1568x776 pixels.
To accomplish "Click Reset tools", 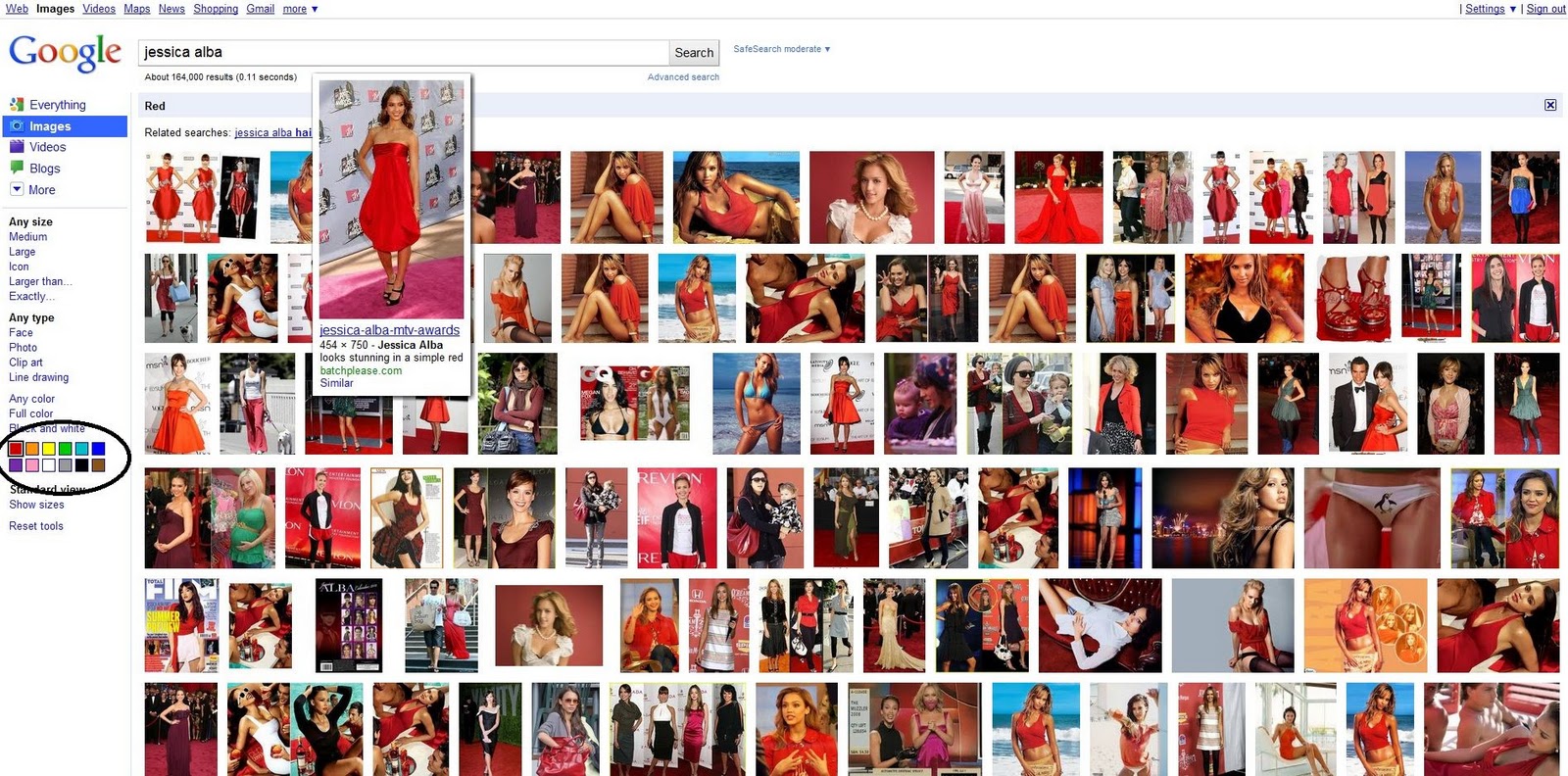I will pos(35,526).
